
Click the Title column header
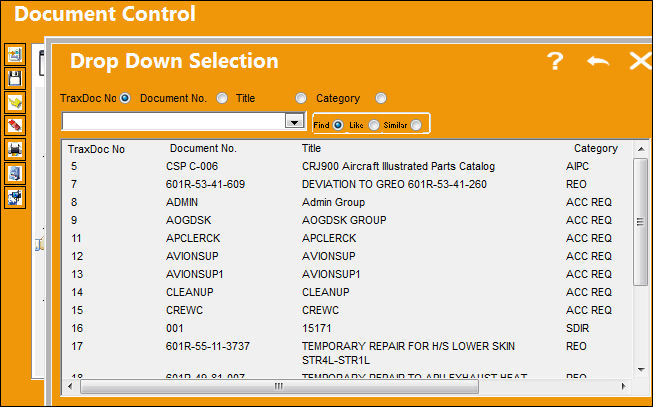tap(312, 148)
